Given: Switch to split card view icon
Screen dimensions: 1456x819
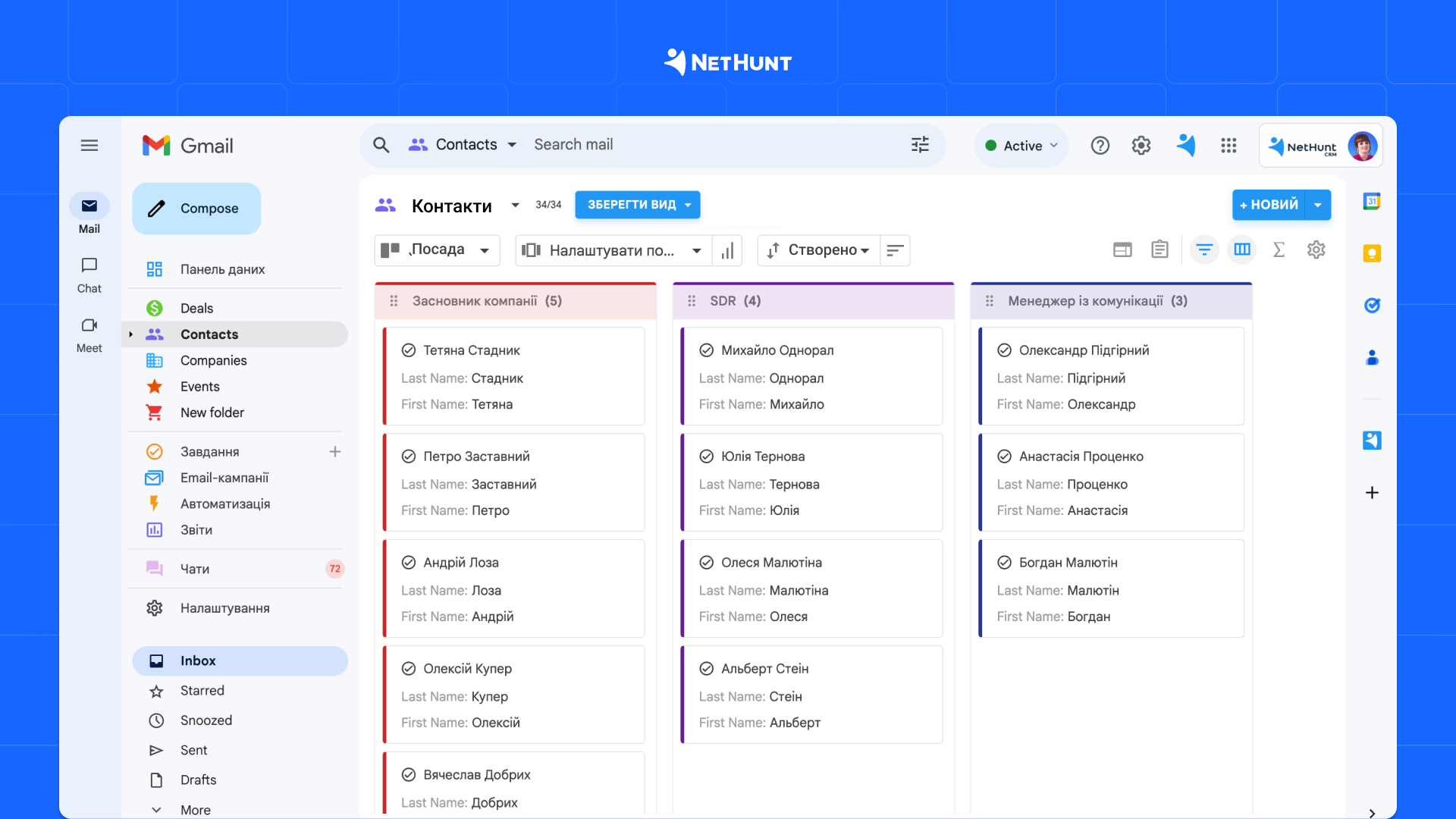Looking at the screenshot, I should click(1122, 249).
